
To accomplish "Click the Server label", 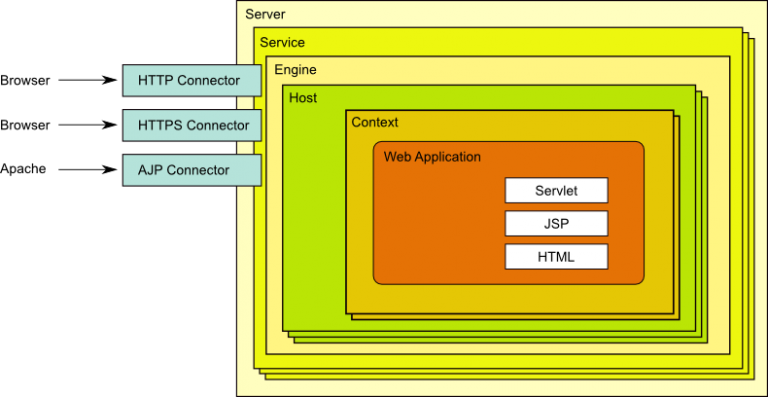I will coord(265,14).
